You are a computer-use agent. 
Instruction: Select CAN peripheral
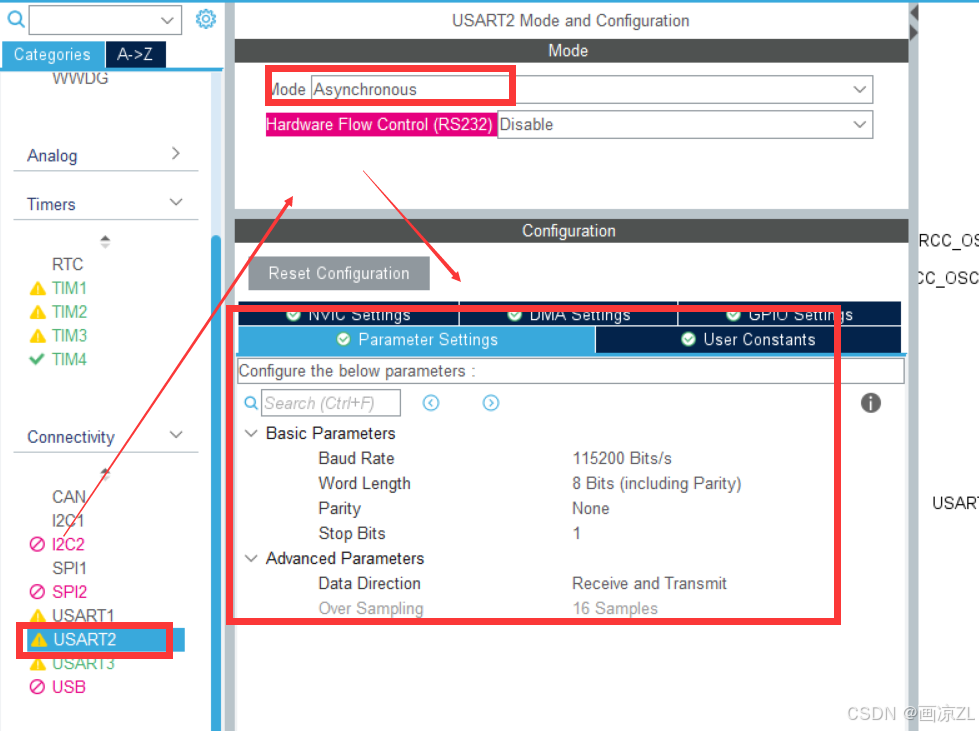click(x=69, y=497)
